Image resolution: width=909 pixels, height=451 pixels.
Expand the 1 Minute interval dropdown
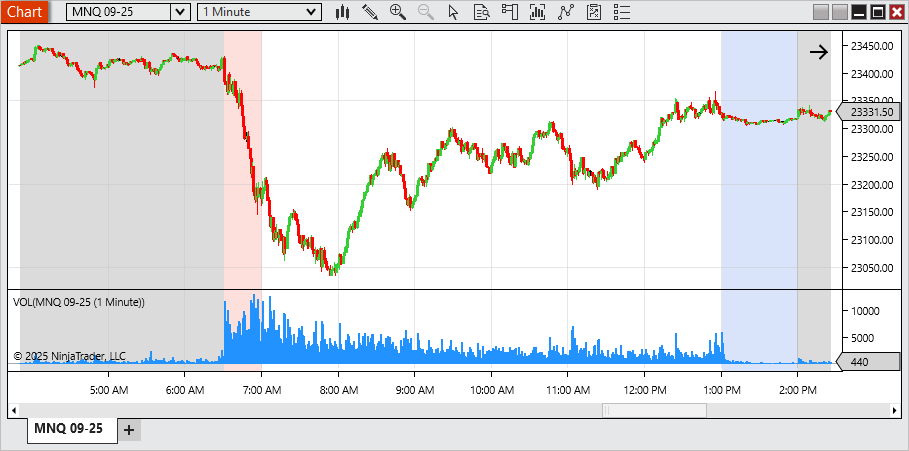click(311, 12)
